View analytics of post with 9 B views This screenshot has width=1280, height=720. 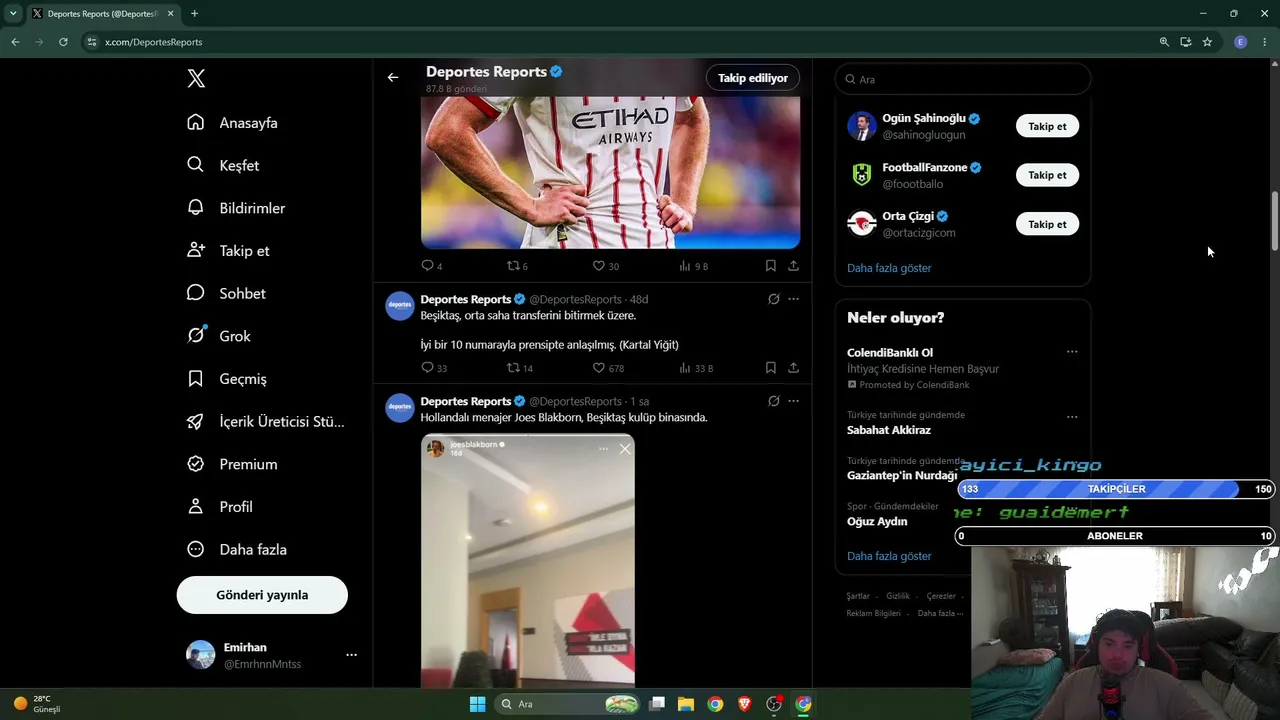click(x=693, y=266)
